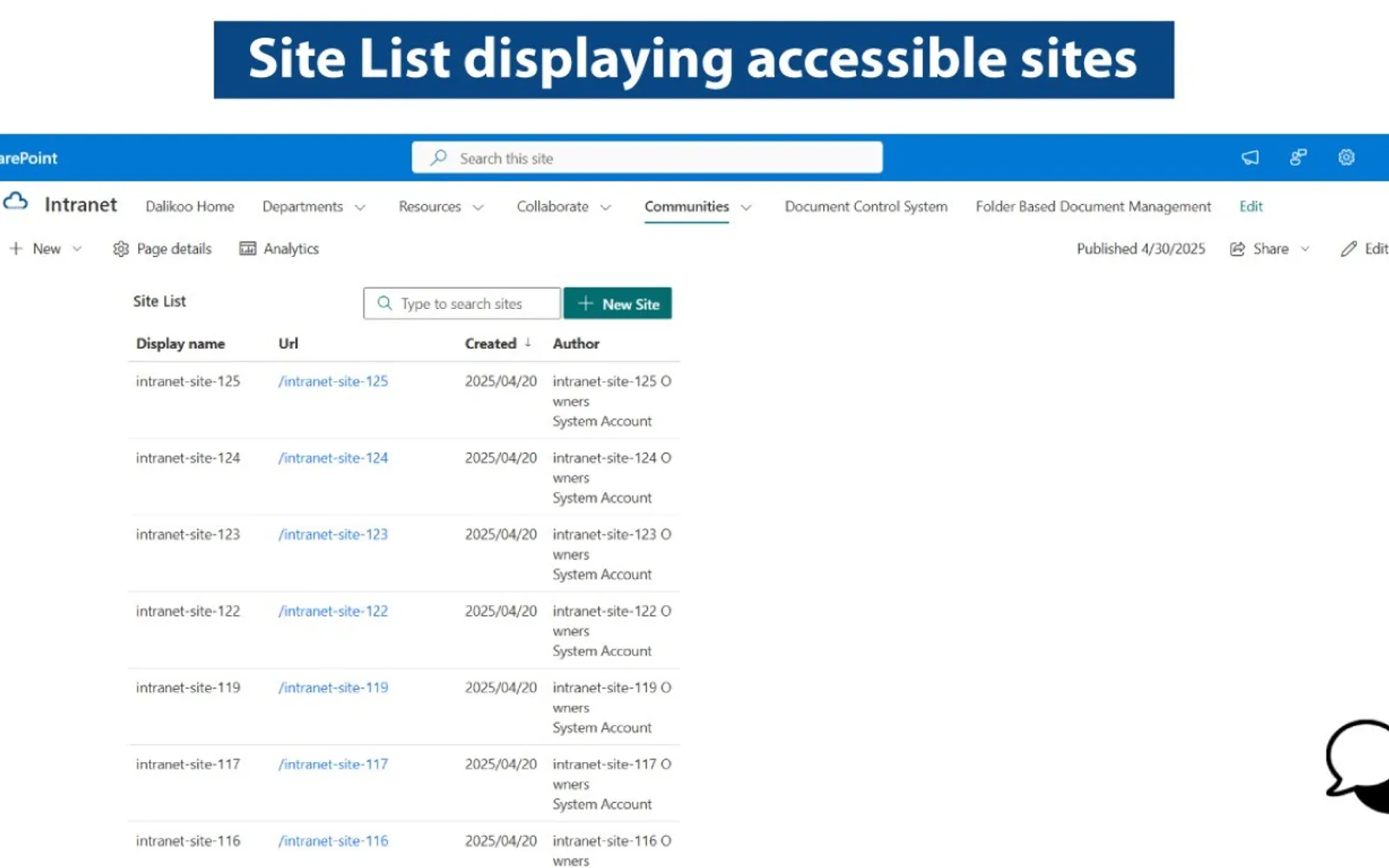The width and height of the screenshot is (1389, 868).
Task: Expand the Resources menu chevron
Action: pos(478,207)
